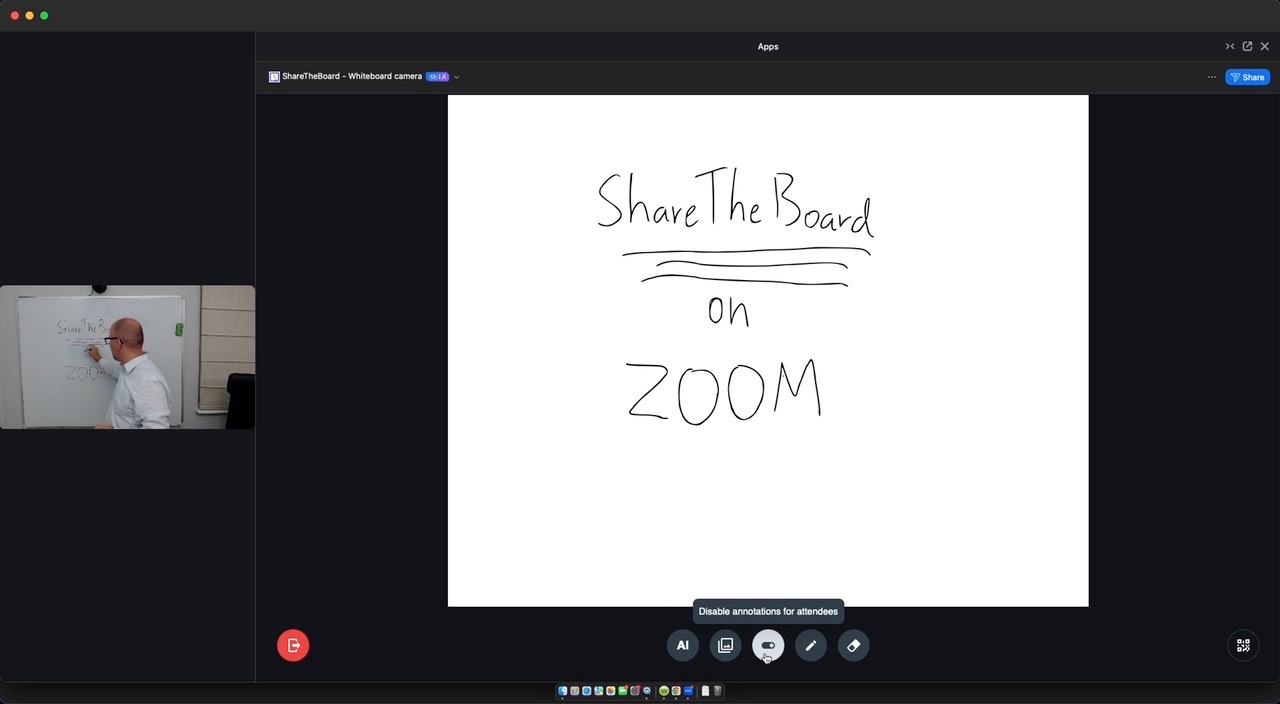Select the camera self-view thumbnail
This screenshot has height=704, width=1280.
coord(127,356)
